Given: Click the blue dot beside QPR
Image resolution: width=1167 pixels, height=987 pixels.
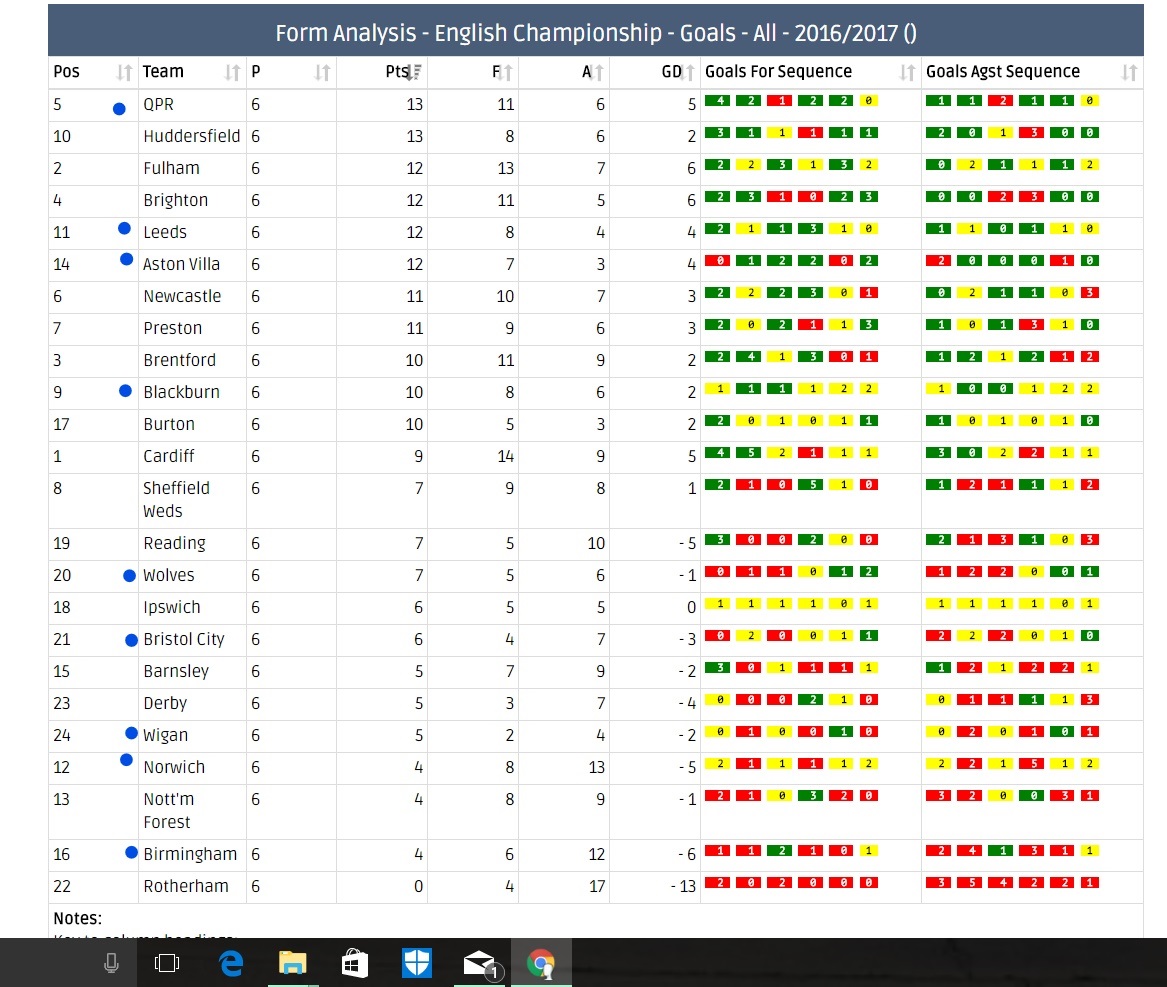Looking at the screenshot, I should click(x=119, y=109).
